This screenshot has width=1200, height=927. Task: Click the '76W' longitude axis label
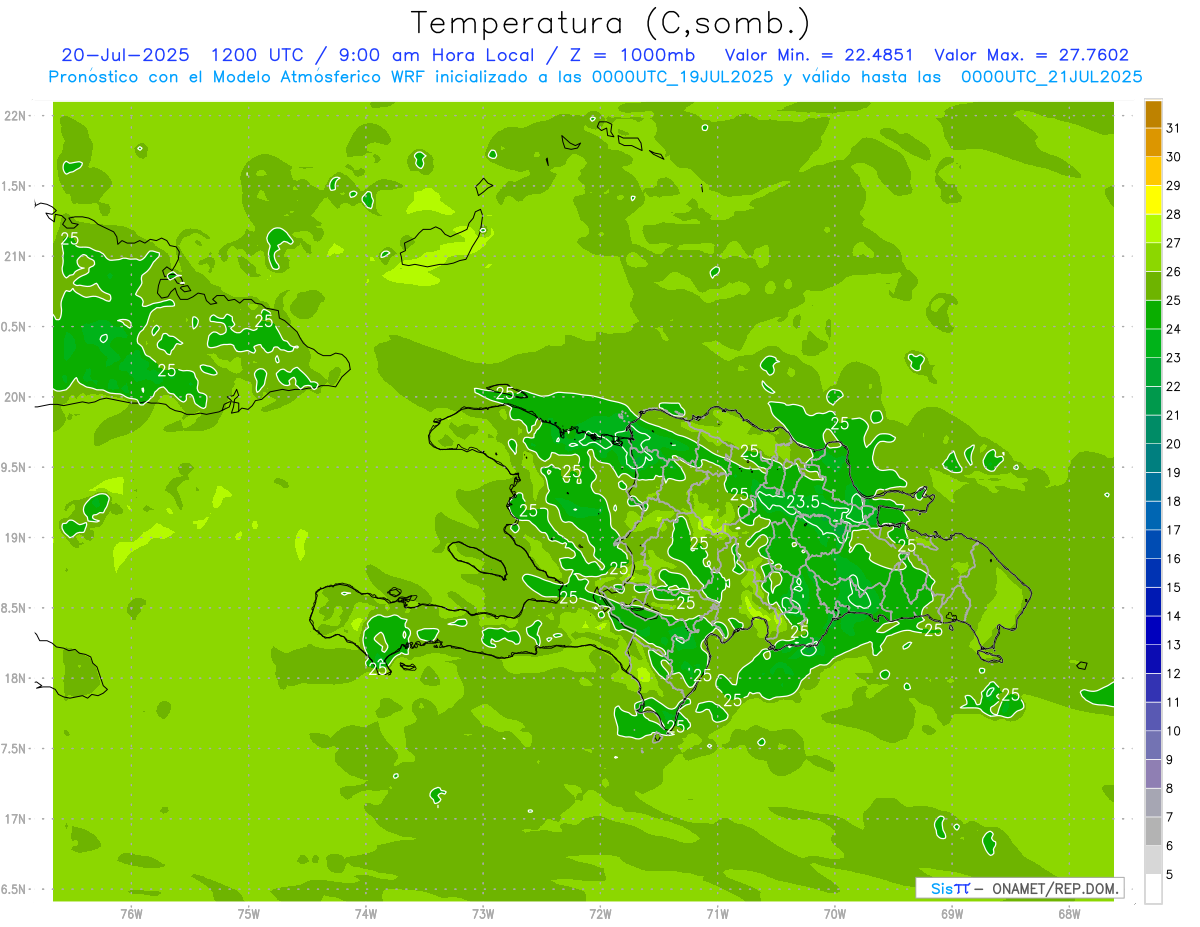(131, 914)
